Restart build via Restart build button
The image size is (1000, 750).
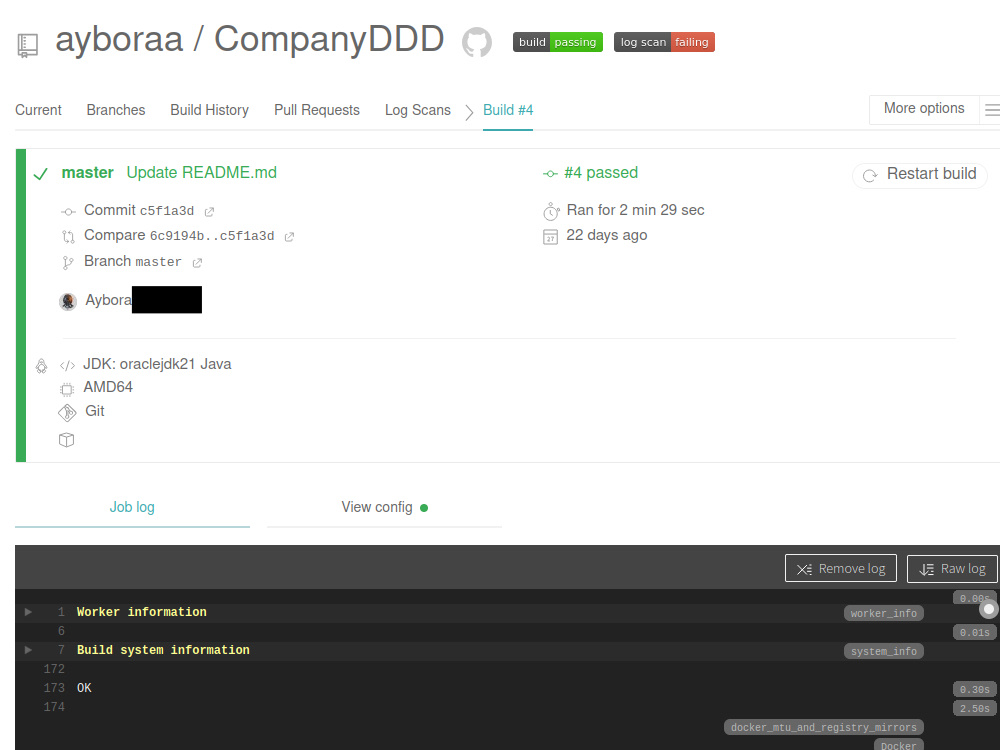(x=920, y=174)
